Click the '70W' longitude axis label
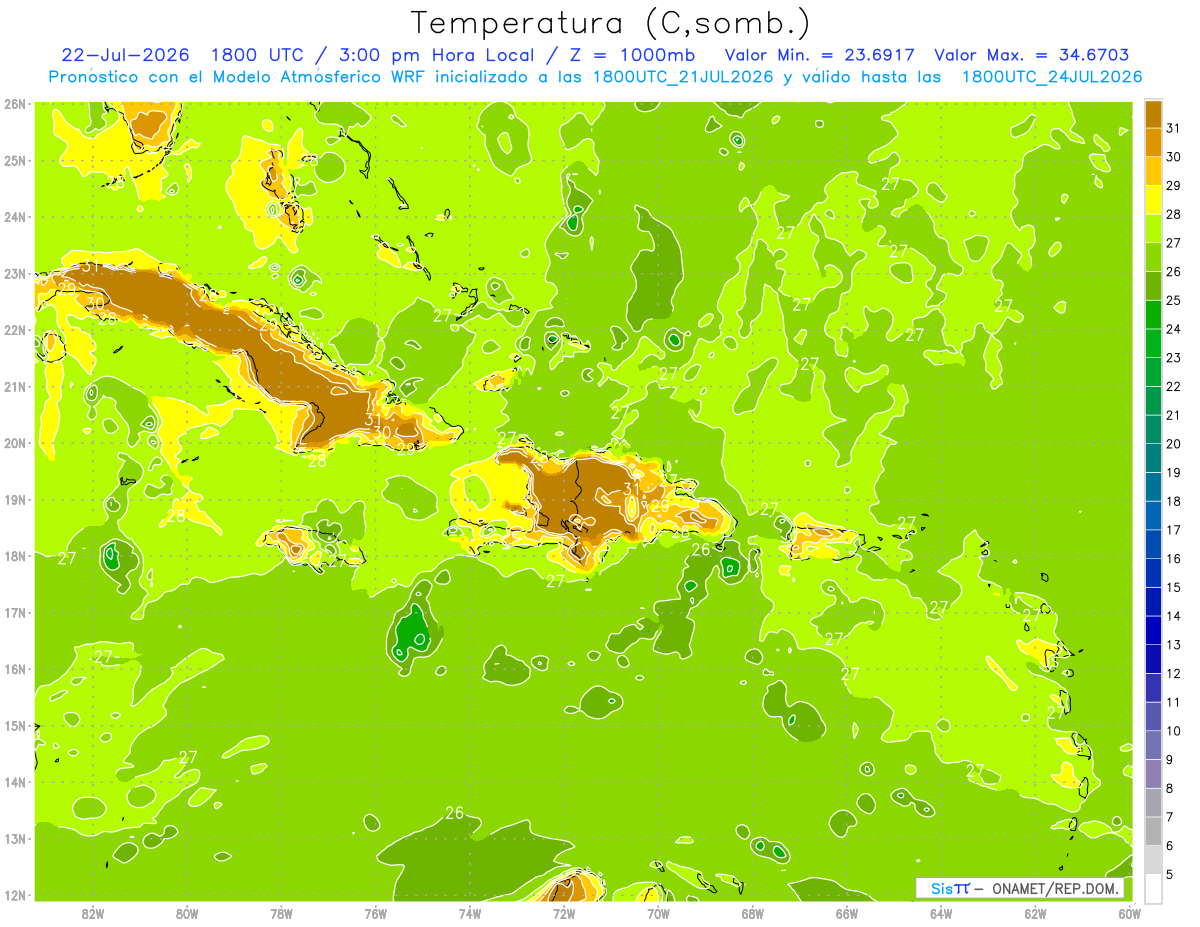The image size is (1200, 927). point(658,914)
